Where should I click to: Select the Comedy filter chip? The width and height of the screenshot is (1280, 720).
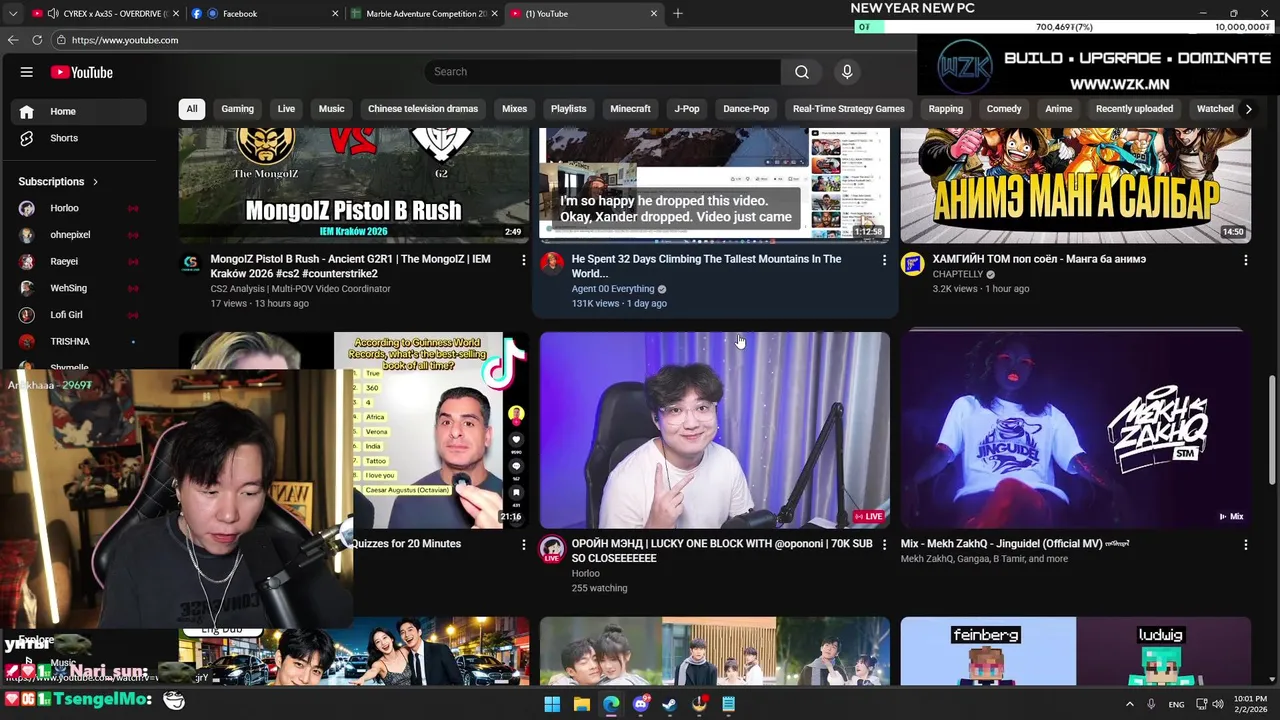pyautogui.click(x=1004, y=109)
